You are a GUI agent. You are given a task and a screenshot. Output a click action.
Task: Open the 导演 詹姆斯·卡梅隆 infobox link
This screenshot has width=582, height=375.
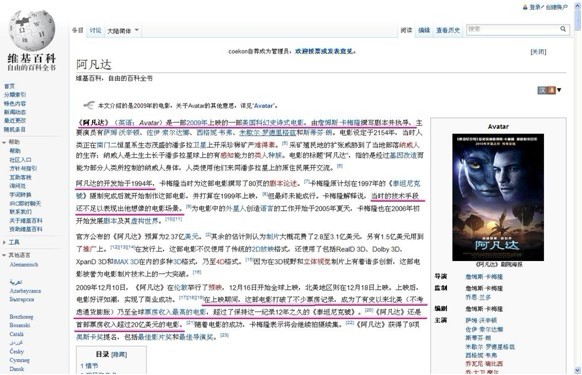[x=484, y=277]
